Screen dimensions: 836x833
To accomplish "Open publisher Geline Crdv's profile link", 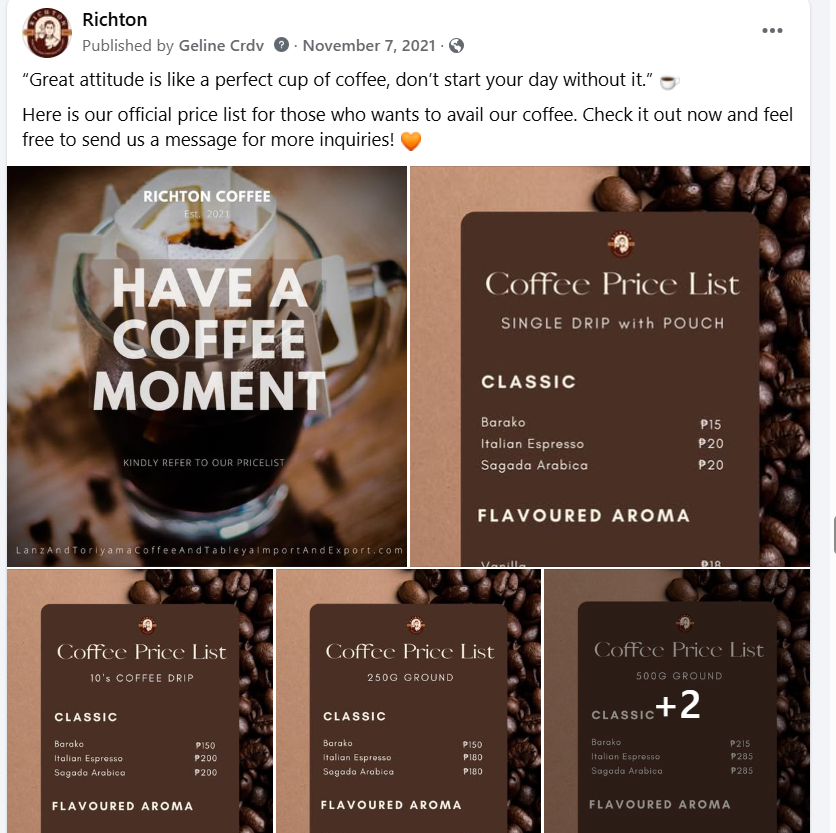I will [x=221, y=46].
